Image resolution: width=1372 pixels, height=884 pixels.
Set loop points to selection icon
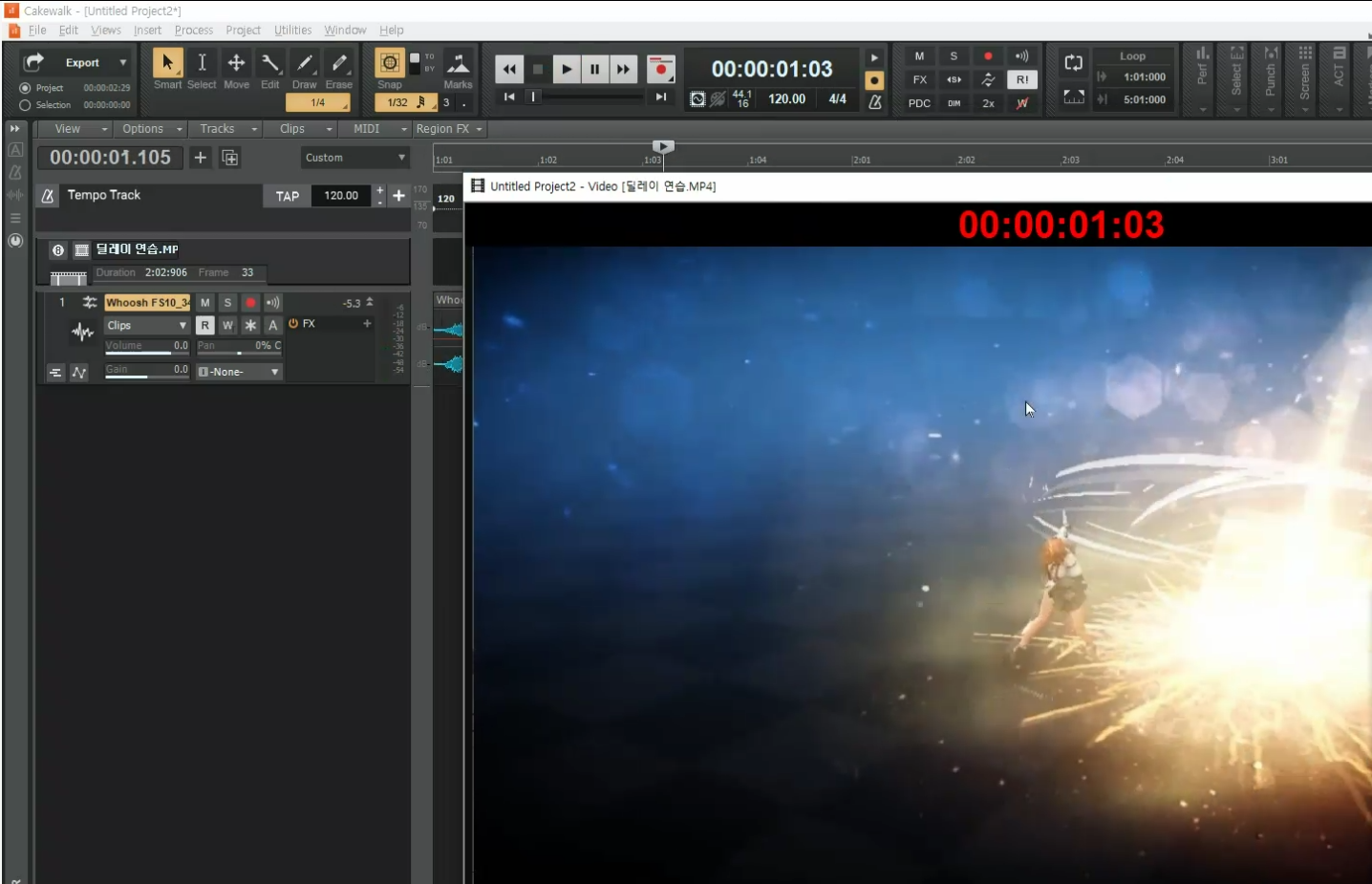(1074, 97)
